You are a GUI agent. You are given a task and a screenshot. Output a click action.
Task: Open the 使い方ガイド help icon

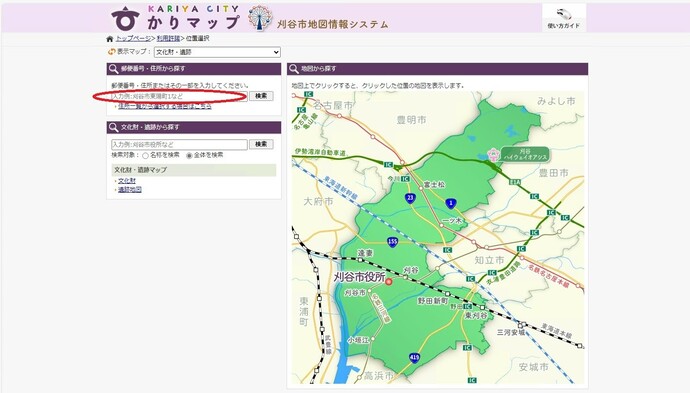click(x=563, y=18)
